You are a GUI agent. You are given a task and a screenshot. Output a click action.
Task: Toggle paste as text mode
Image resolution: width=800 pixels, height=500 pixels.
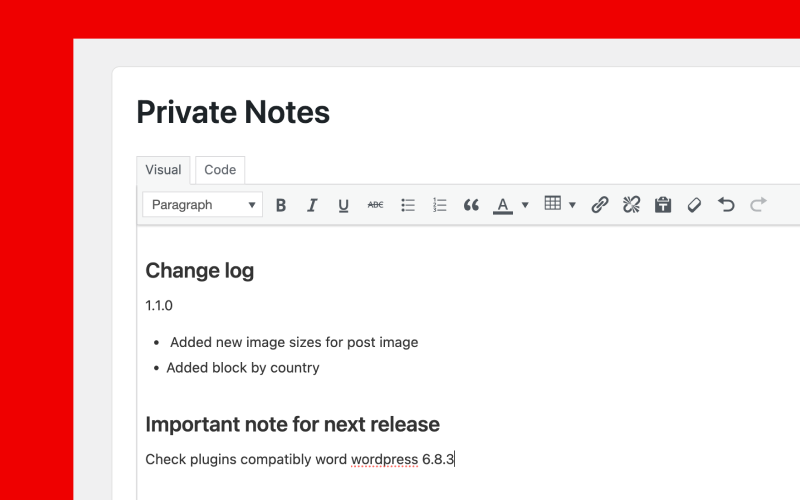663,205
